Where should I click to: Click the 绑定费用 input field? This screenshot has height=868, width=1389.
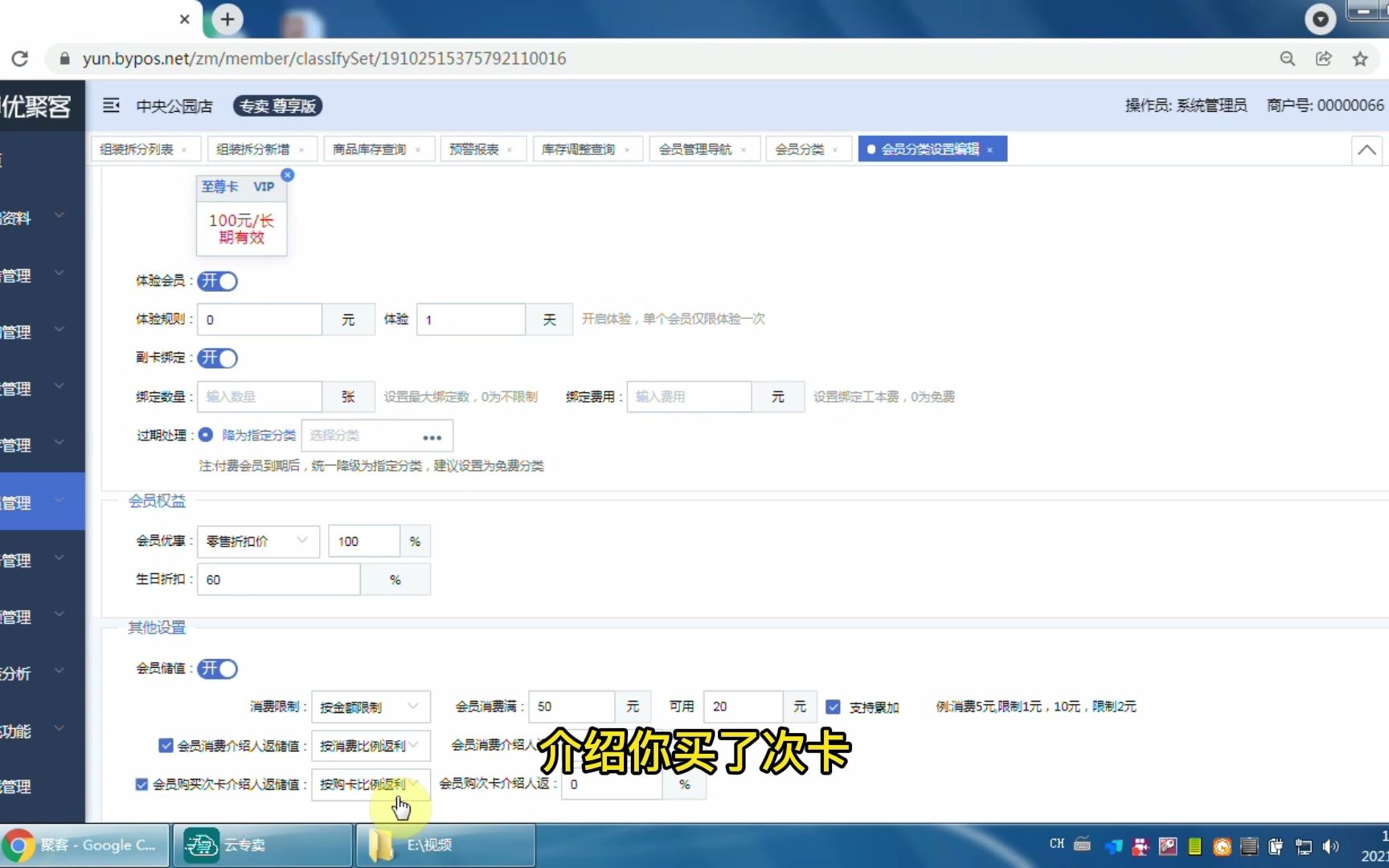(x=689, y=397)
